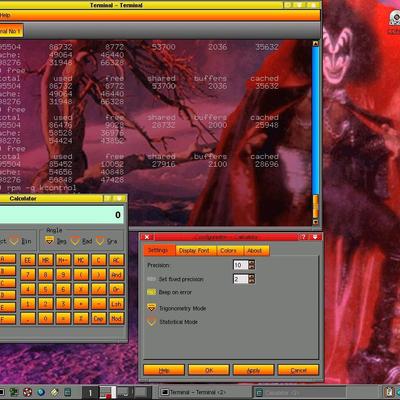Decrease fixed precision value with down arrow
The image size is (400, 400).
[252, 281]
